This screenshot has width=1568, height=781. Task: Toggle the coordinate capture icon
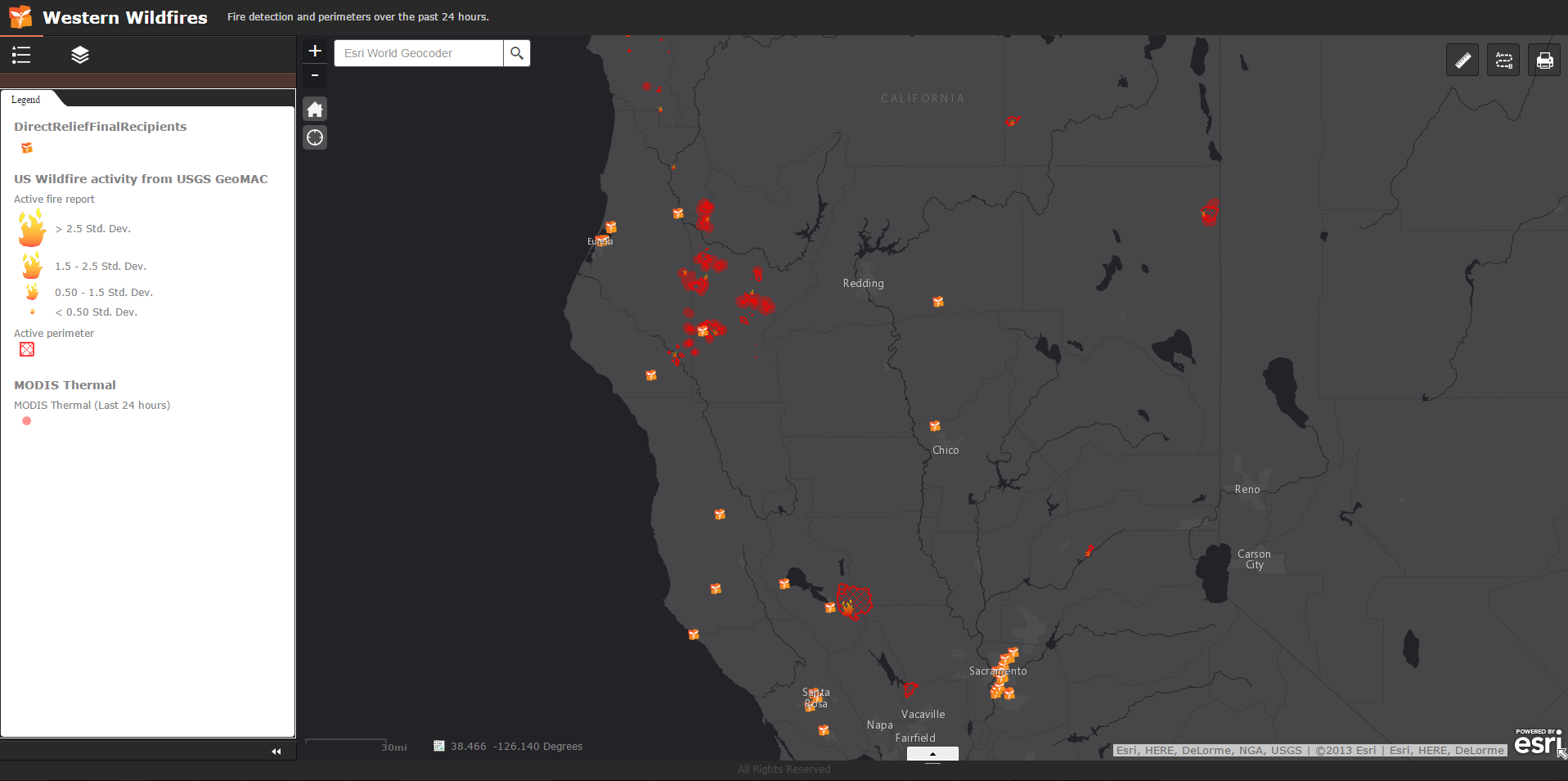(439, 746)
